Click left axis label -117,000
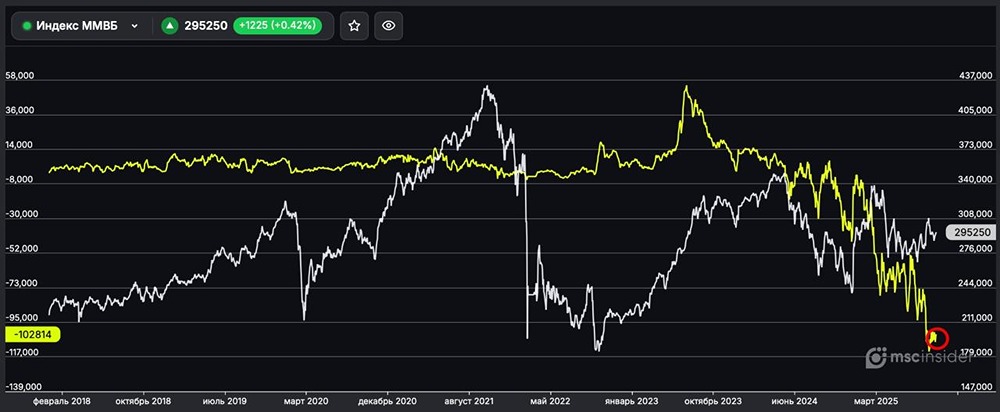1000x412 pixels. [x=23, y=352]
